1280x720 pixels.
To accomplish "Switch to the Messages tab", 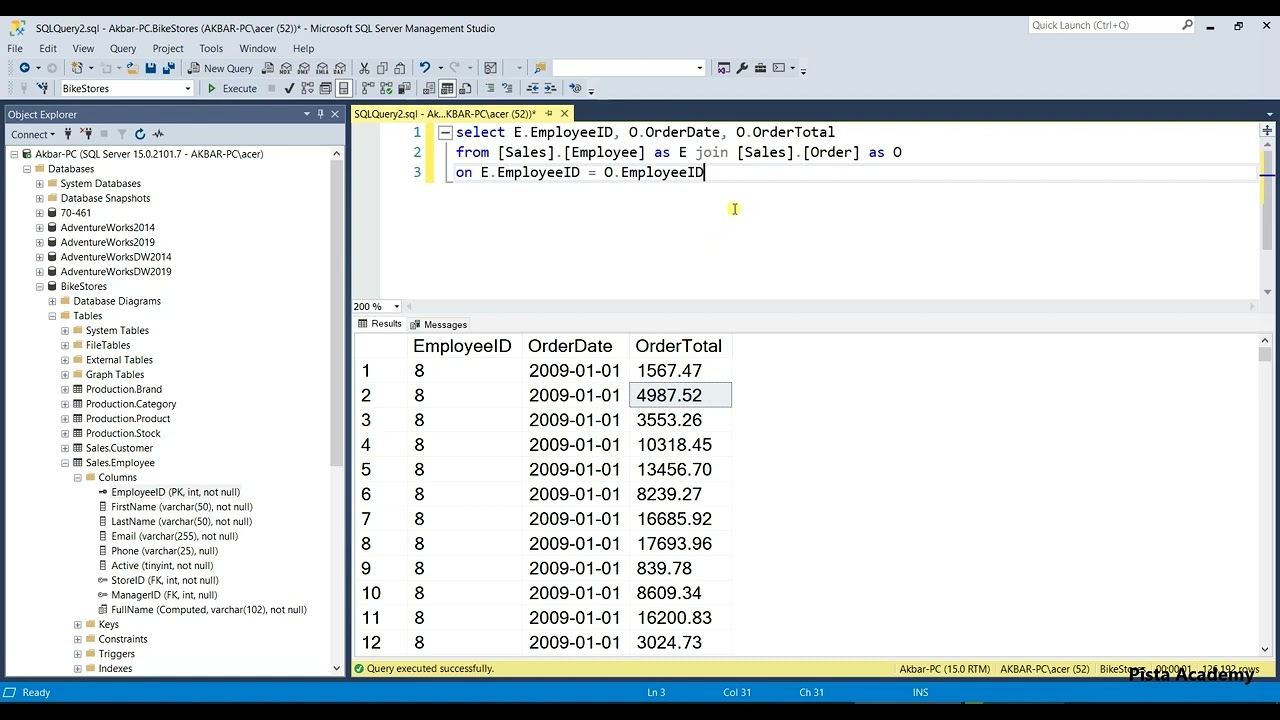I will (x=438, y=324).
